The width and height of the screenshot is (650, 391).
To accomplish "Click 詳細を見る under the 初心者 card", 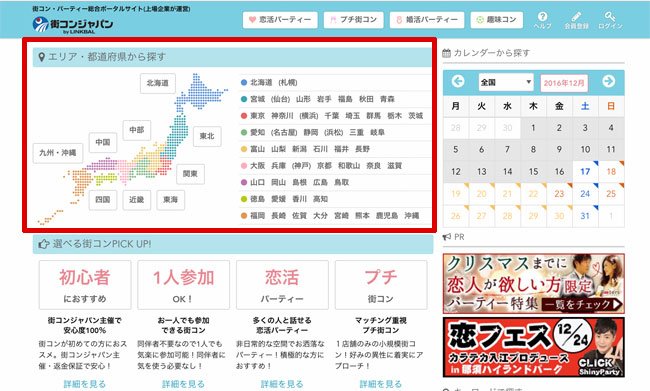I will click(x=85, y=384).
